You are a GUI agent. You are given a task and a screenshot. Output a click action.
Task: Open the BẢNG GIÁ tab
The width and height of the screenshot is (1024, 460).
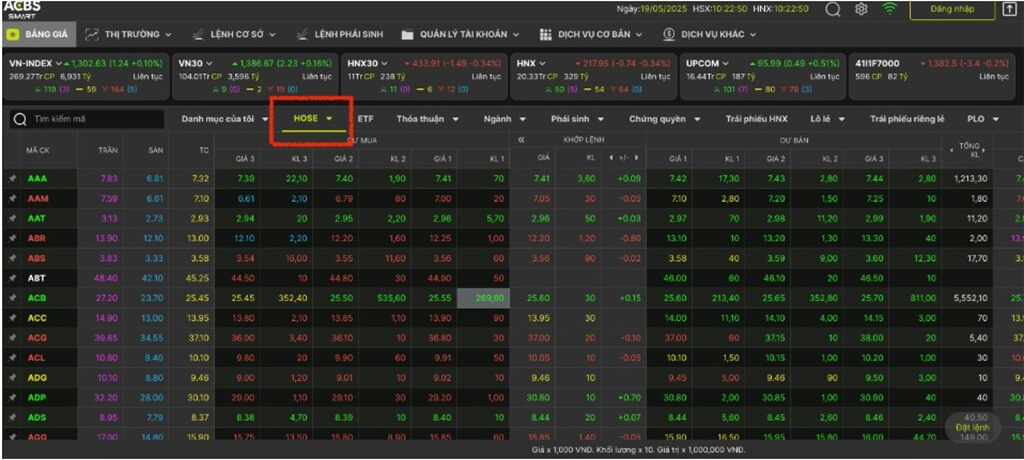(x=39, y=34)
